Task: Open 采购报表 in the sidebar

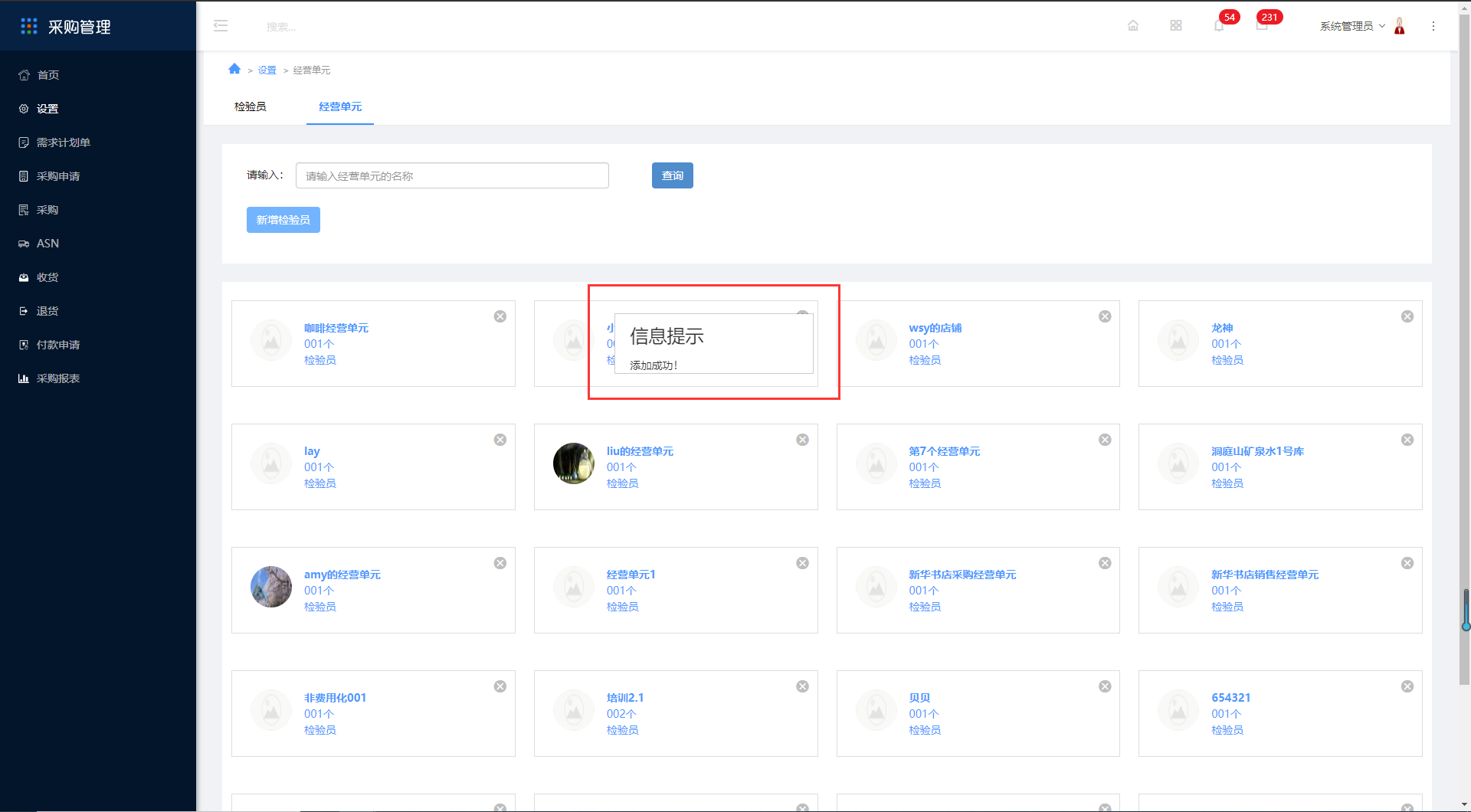Action: click(98, 378)
